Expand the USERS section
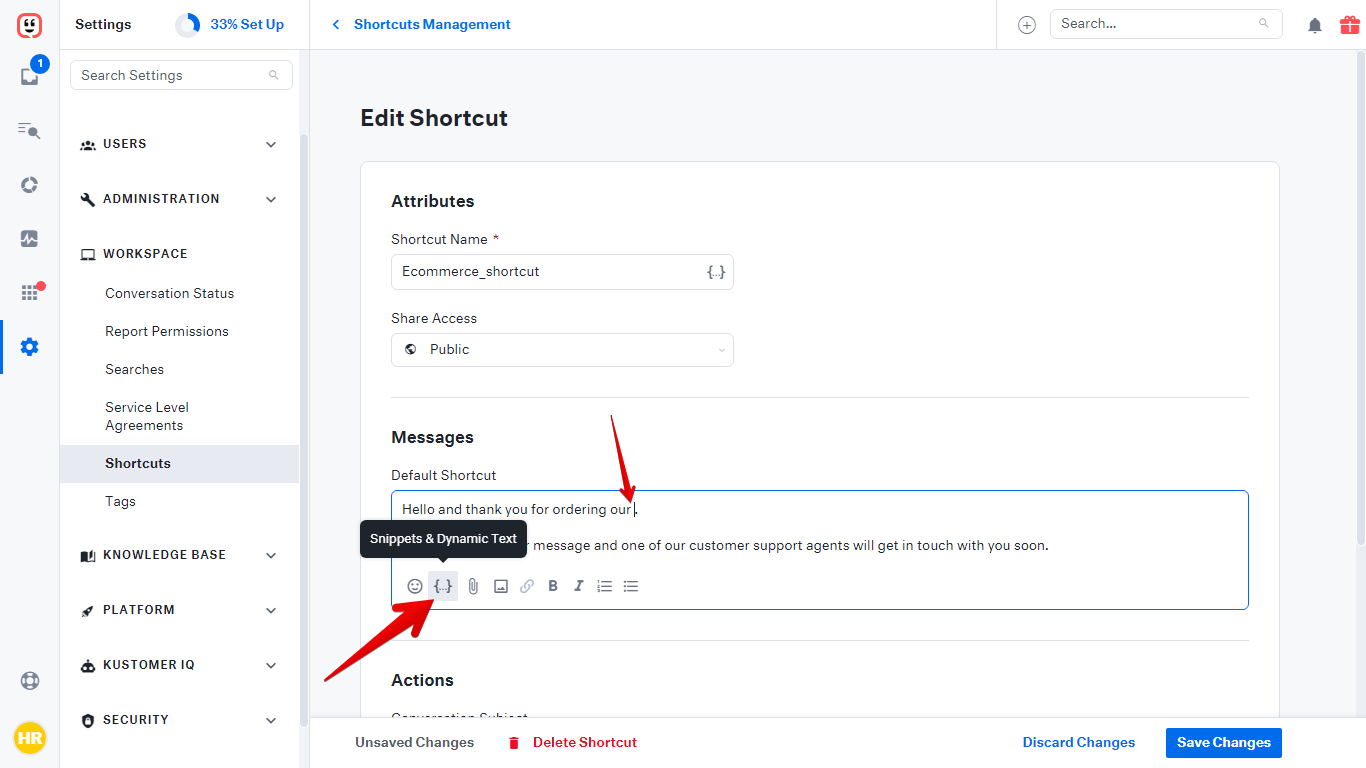Image resolution: width=1366 pixels, height=768 pixels. 179,144
